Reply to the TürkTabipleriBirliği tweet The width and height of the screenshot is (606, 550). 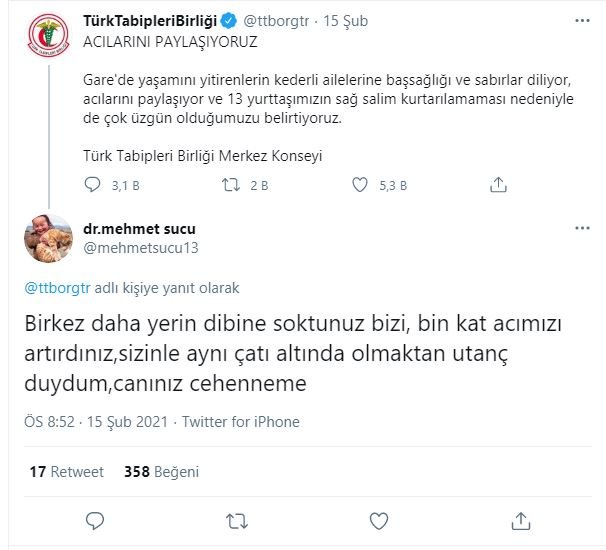click(92, 185)
